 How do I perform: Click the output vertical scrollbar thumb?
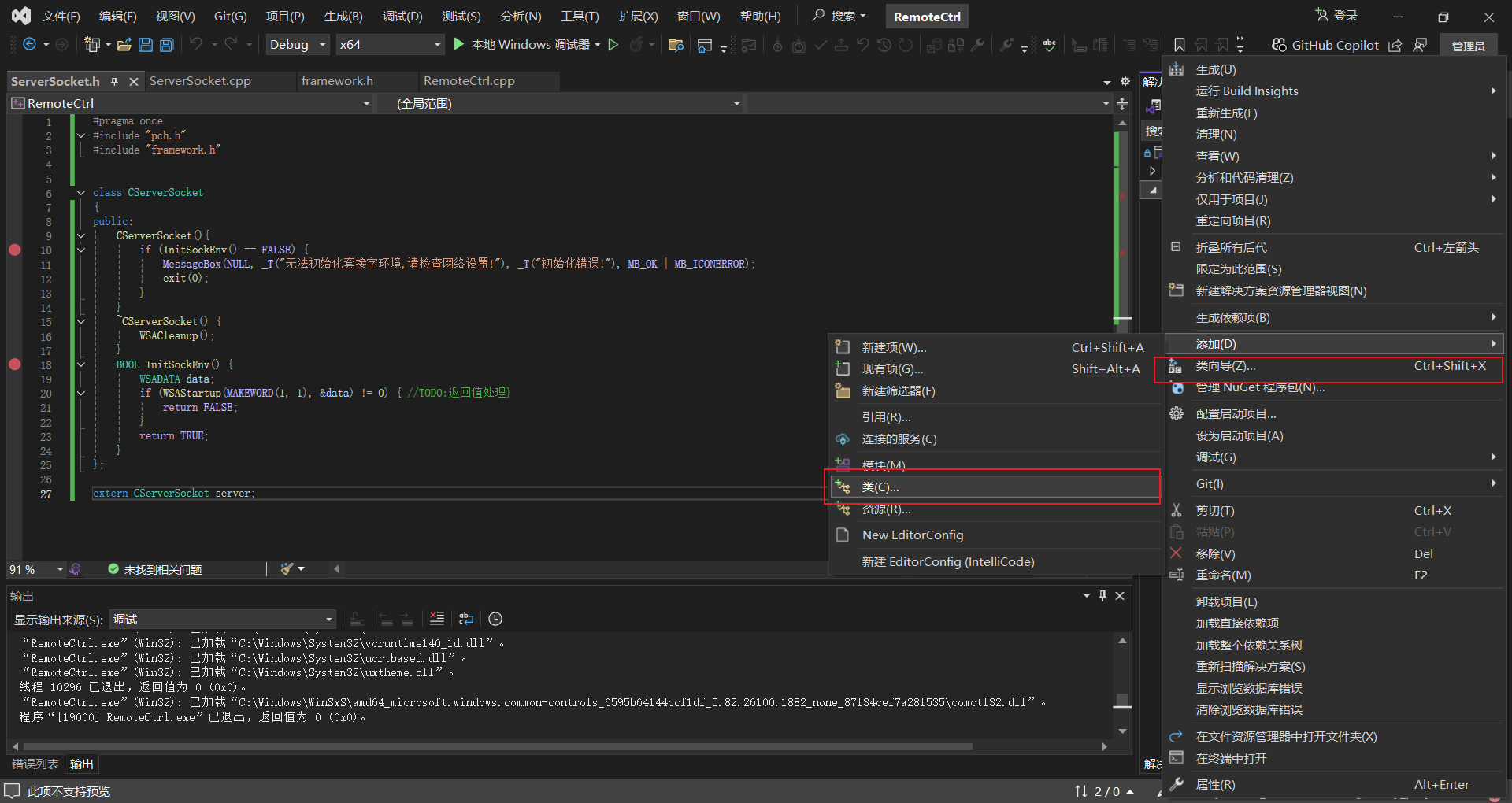click(x=1122, y=700)
